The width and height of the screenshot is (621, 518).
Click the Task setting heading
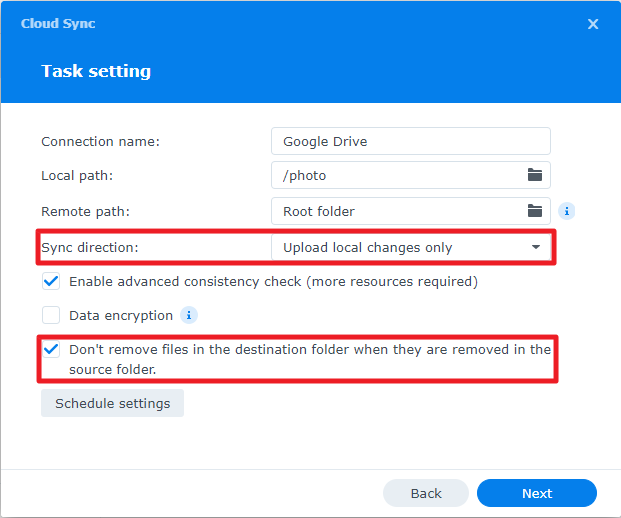pos(96,72)
